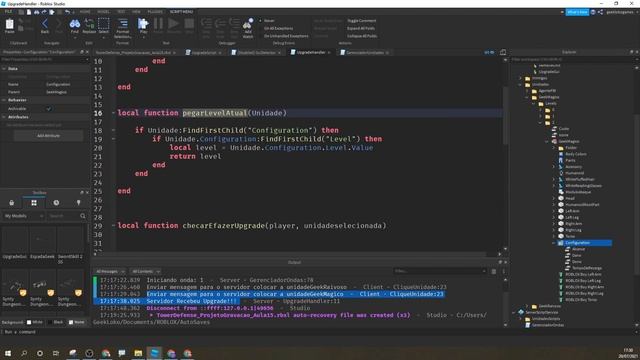Click the Select tool icon
Image resolution: width=640 pixels, height=360 pixels.
tap(104, 24)
